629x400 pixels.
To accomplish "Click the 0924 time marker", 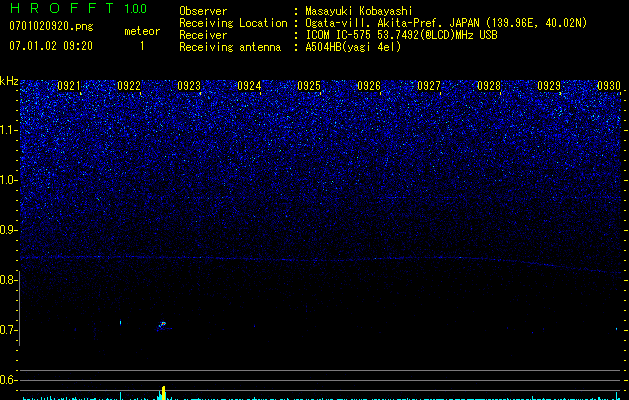I will (249, 86).
